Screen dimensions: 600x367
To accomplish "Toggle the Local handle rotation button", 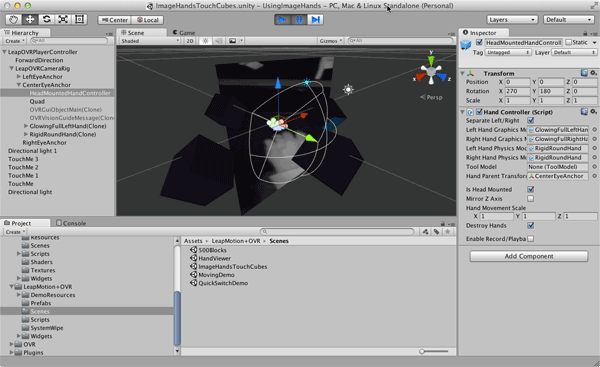I will click(x=148, y=20).
